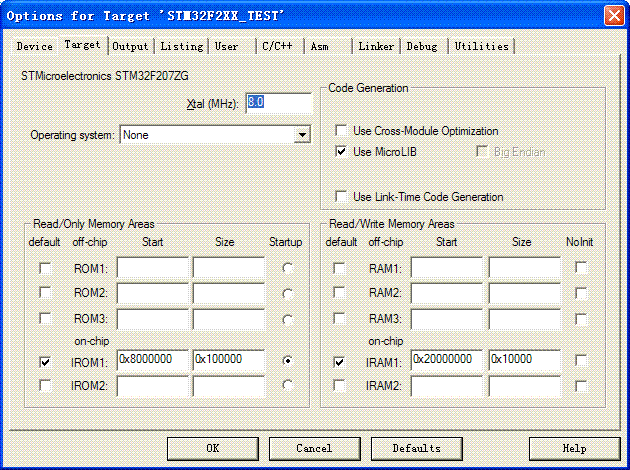Open Help for target options
Screen dimensions: 630x470
click(575, 448)
